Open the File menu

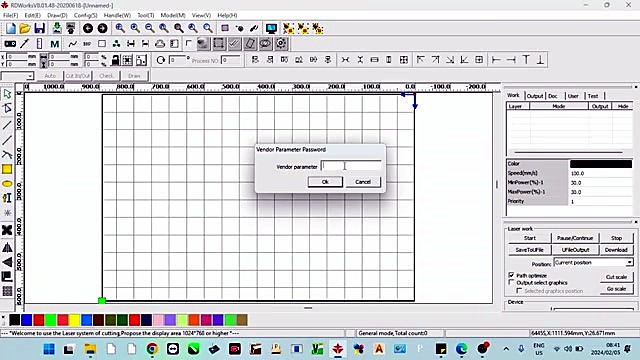(11, 15)
